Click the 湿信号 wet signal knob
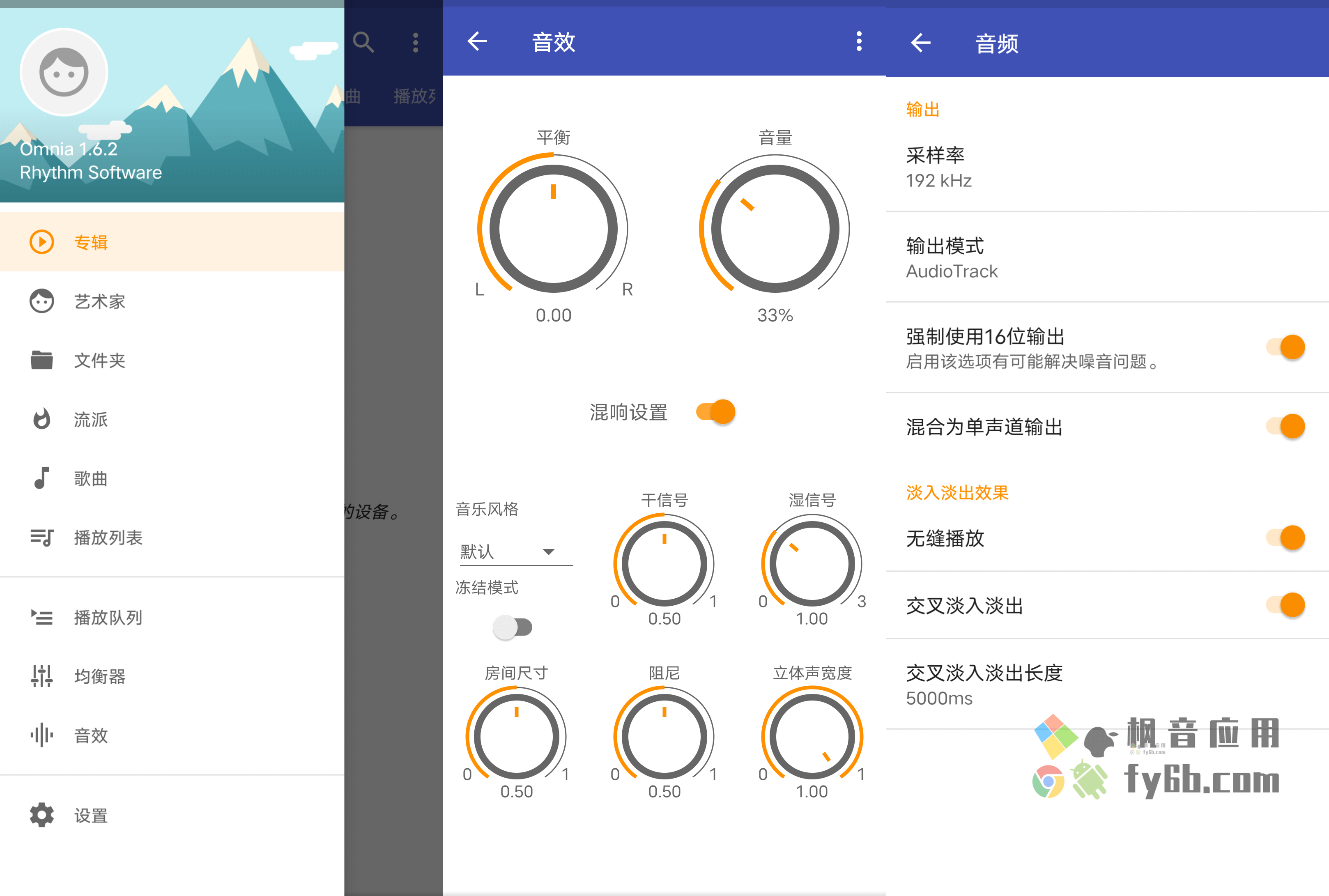The image size is (1329, 896). tap(812, 563)
